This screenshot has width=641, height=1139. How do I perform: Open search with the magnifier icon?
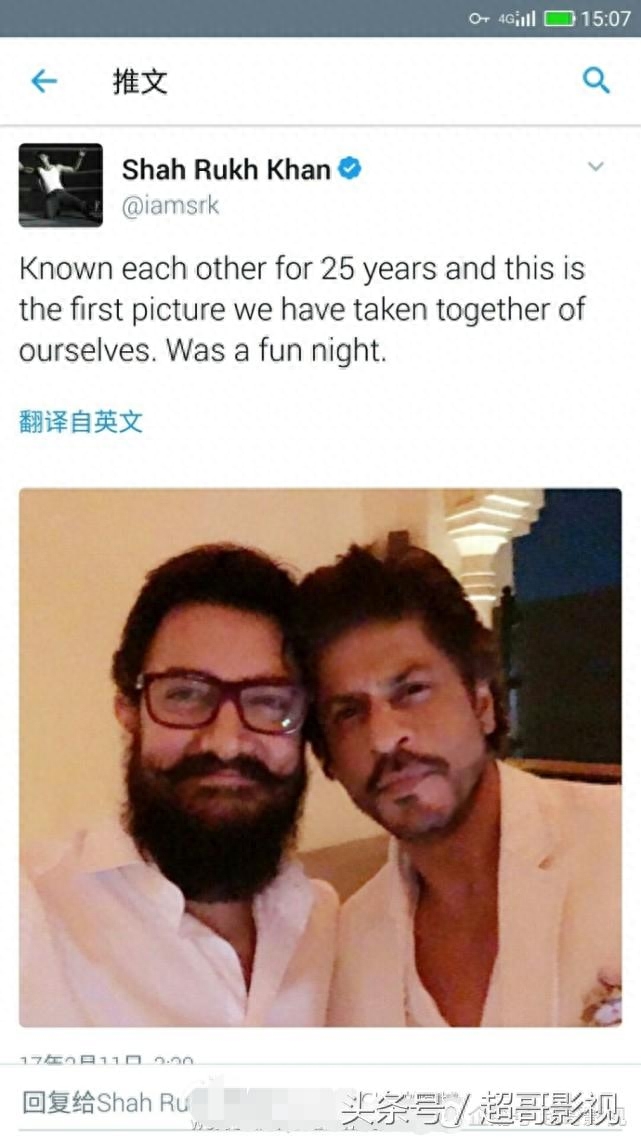pyautogui.click(x=596, y=80)
